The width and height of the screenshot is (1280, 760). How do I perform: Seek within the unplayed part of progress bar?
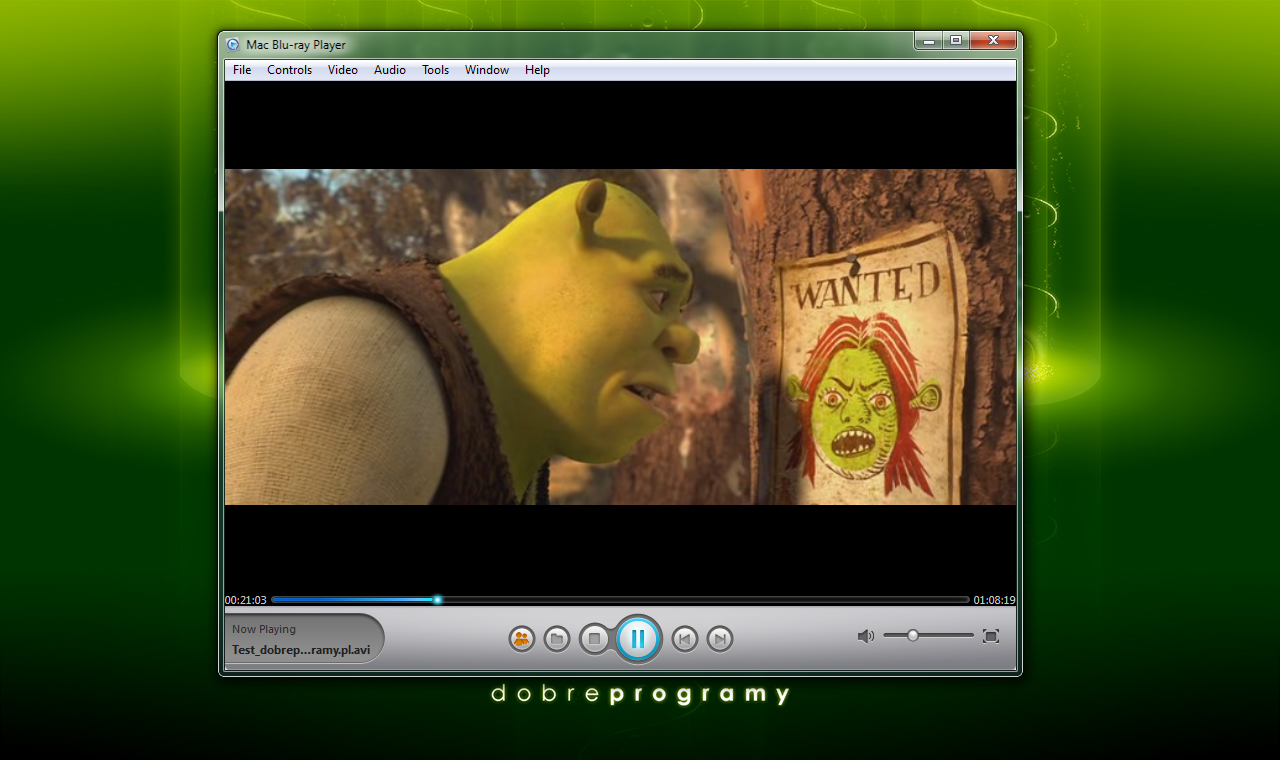pos(706,600)
